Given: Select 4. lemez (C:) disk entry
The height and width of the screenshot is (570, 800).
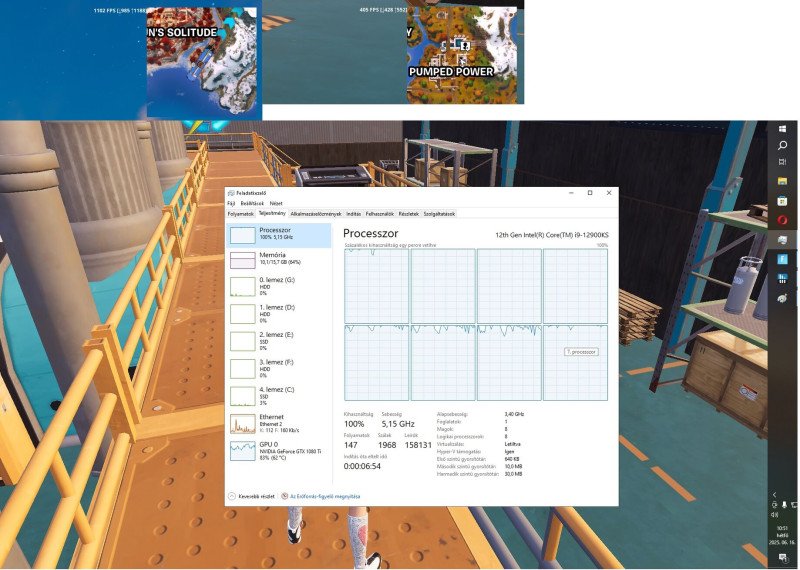Looking at the screenshot, I should [x=279, y=396].
